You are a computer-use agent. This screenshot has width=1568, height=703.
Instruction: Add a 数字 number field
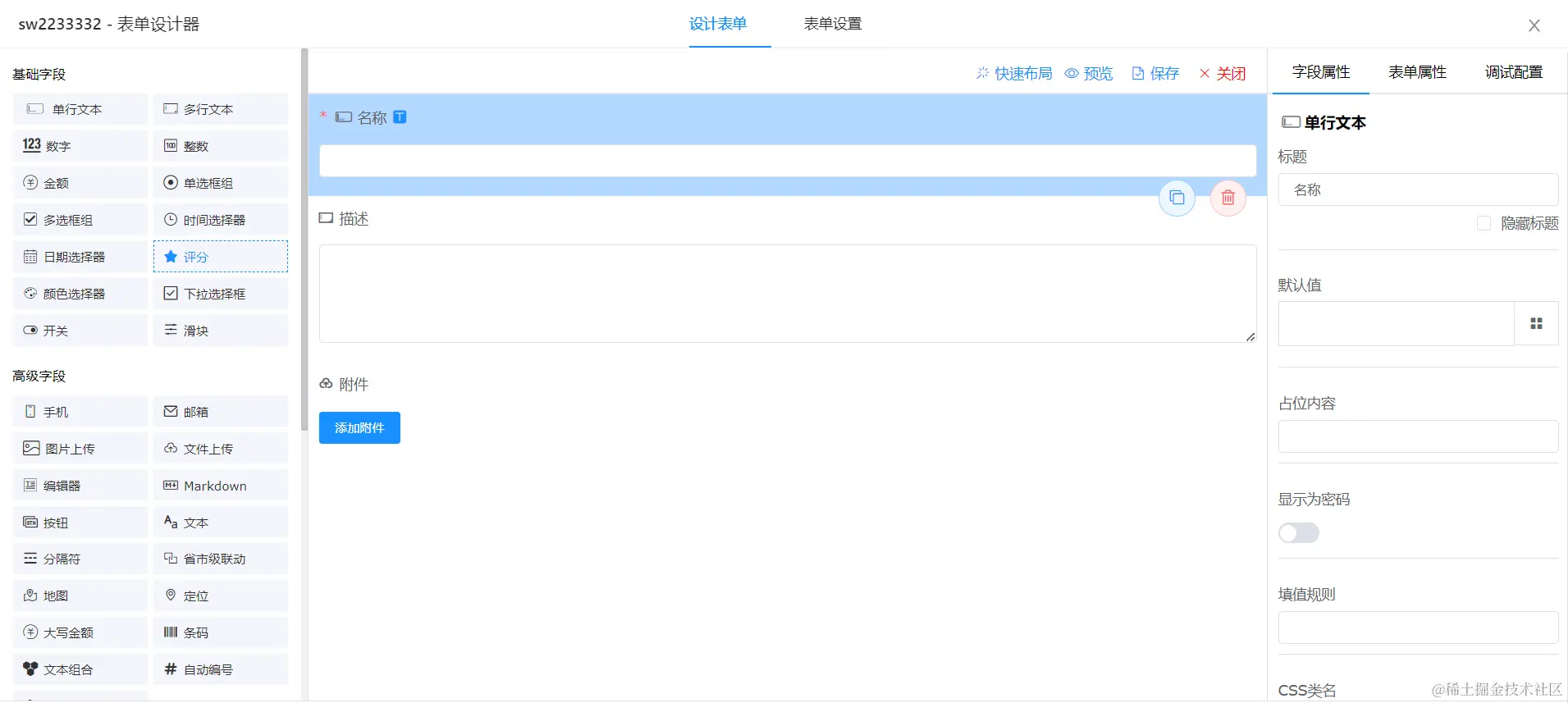coord(80,146)
